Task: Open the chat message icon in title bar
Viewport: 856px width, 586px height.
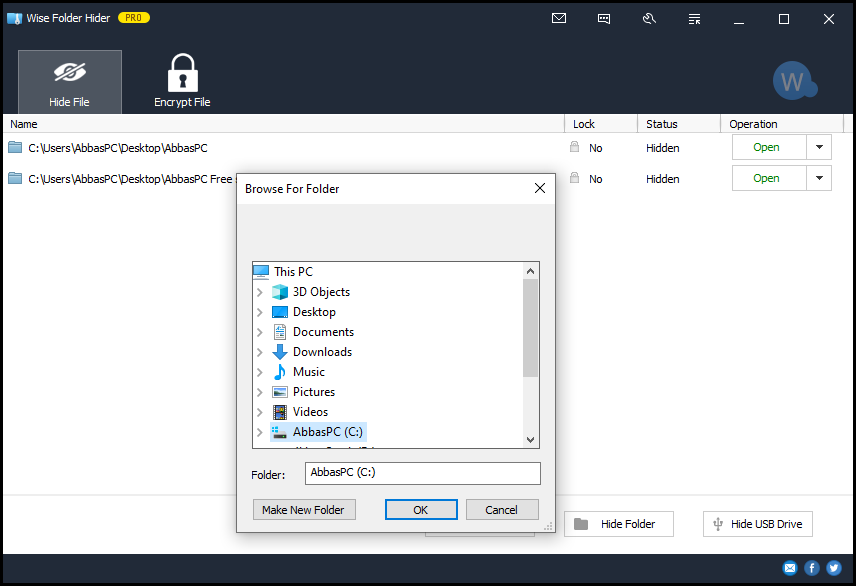Action: pos(604,19)
